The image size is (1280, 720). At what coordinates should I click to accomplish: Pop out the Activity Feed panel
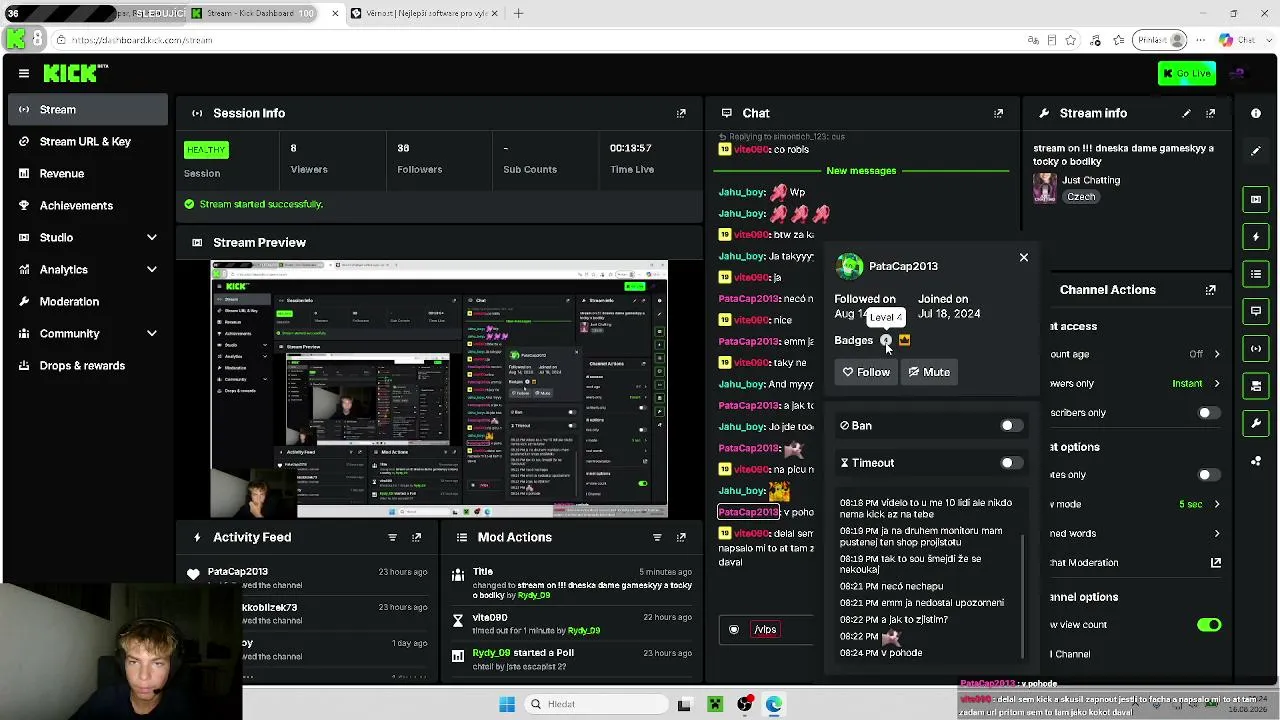(x=416, y=537)
